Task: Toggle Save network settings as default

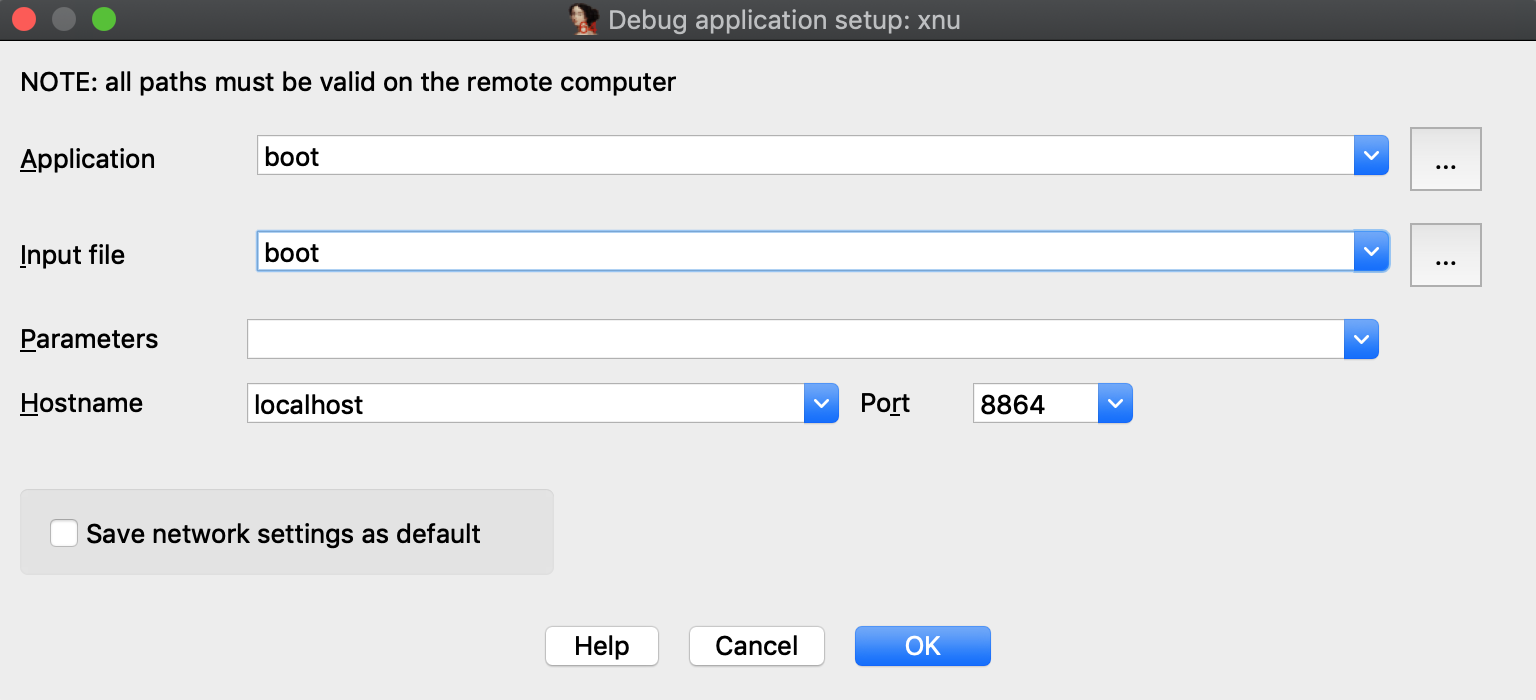Action: pyautogui.click(x=64, y=533)
